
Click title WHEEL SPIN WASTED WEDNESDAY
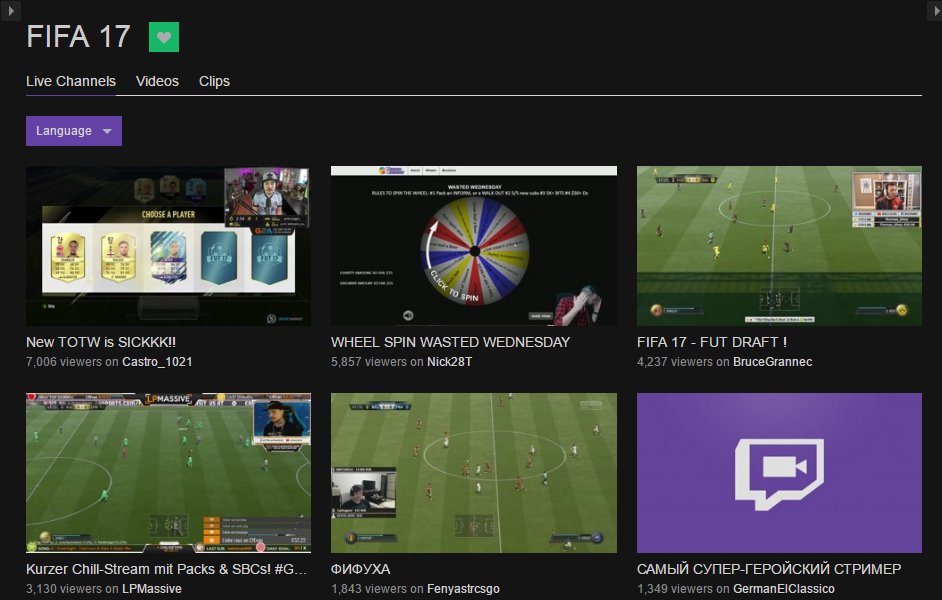click(451, 342)
